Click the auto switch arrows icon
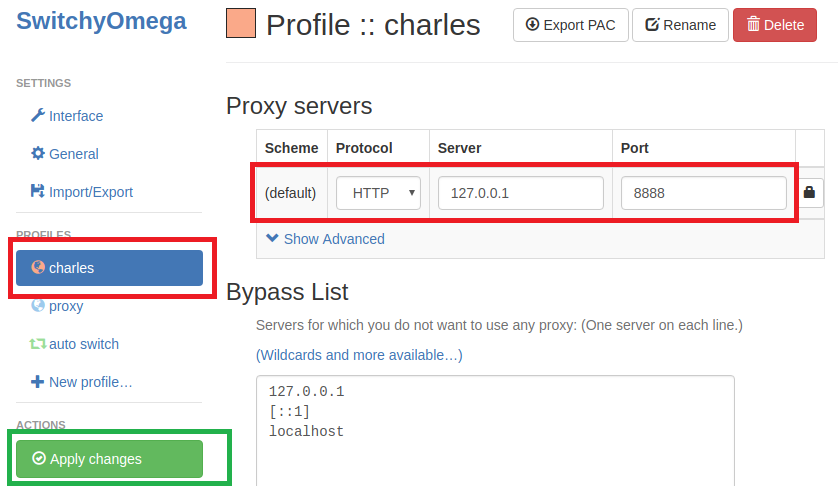Viewport: 838px width, 486px height. [x=37, y=344]
